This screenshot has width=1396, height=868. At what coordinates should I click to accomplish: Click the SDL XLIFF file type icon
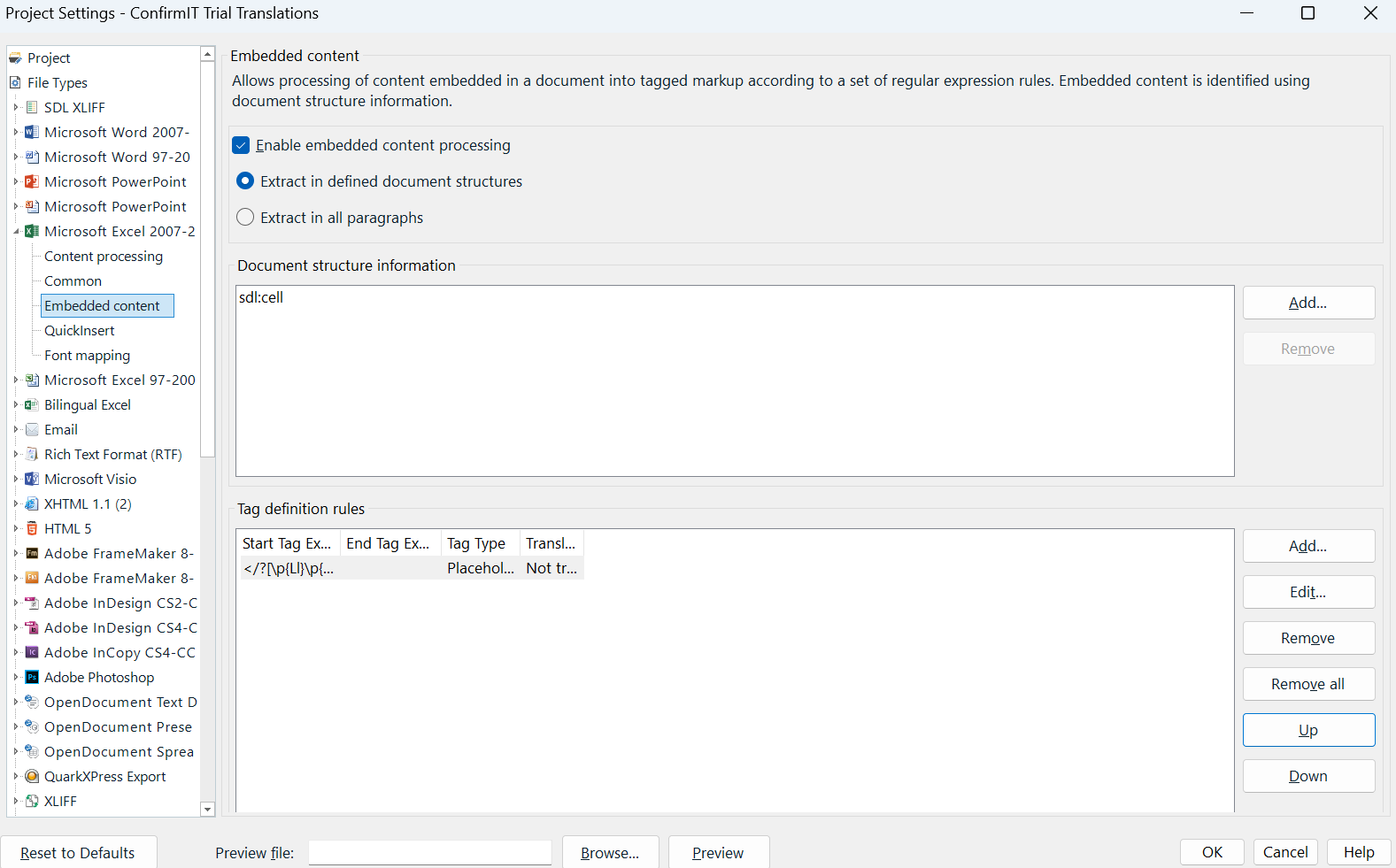tap(32, 107)
